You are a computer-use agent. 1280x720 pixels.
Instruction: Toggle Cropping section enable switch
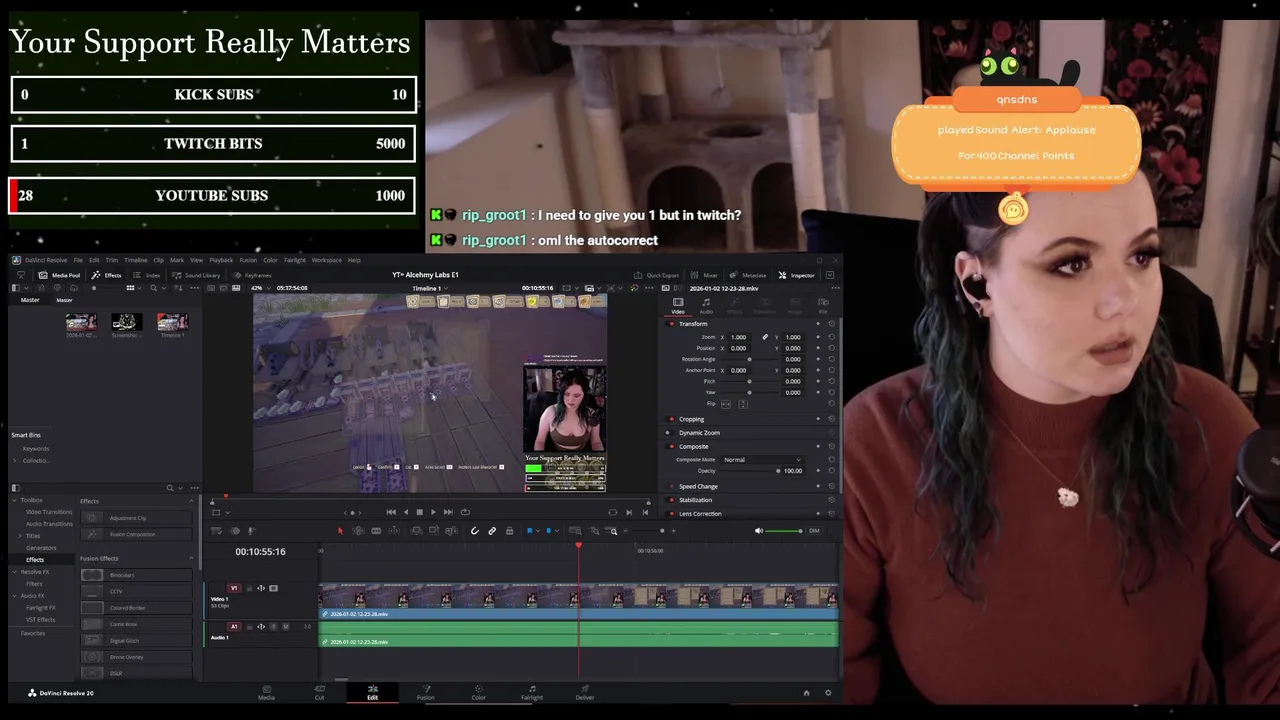point(671,419)
